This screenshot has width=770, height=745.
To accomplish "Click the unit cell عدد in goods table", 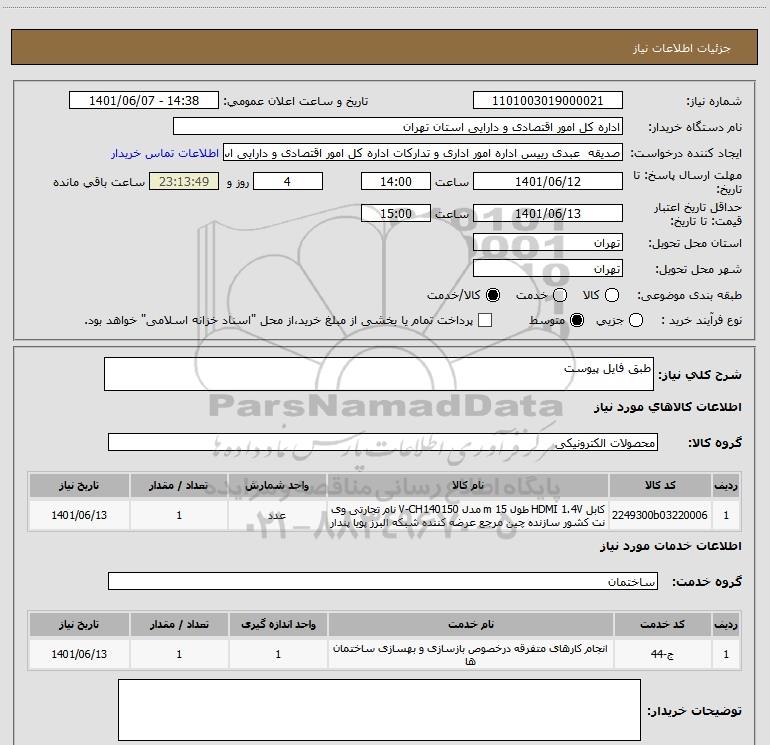I will (x=277, y=515).
